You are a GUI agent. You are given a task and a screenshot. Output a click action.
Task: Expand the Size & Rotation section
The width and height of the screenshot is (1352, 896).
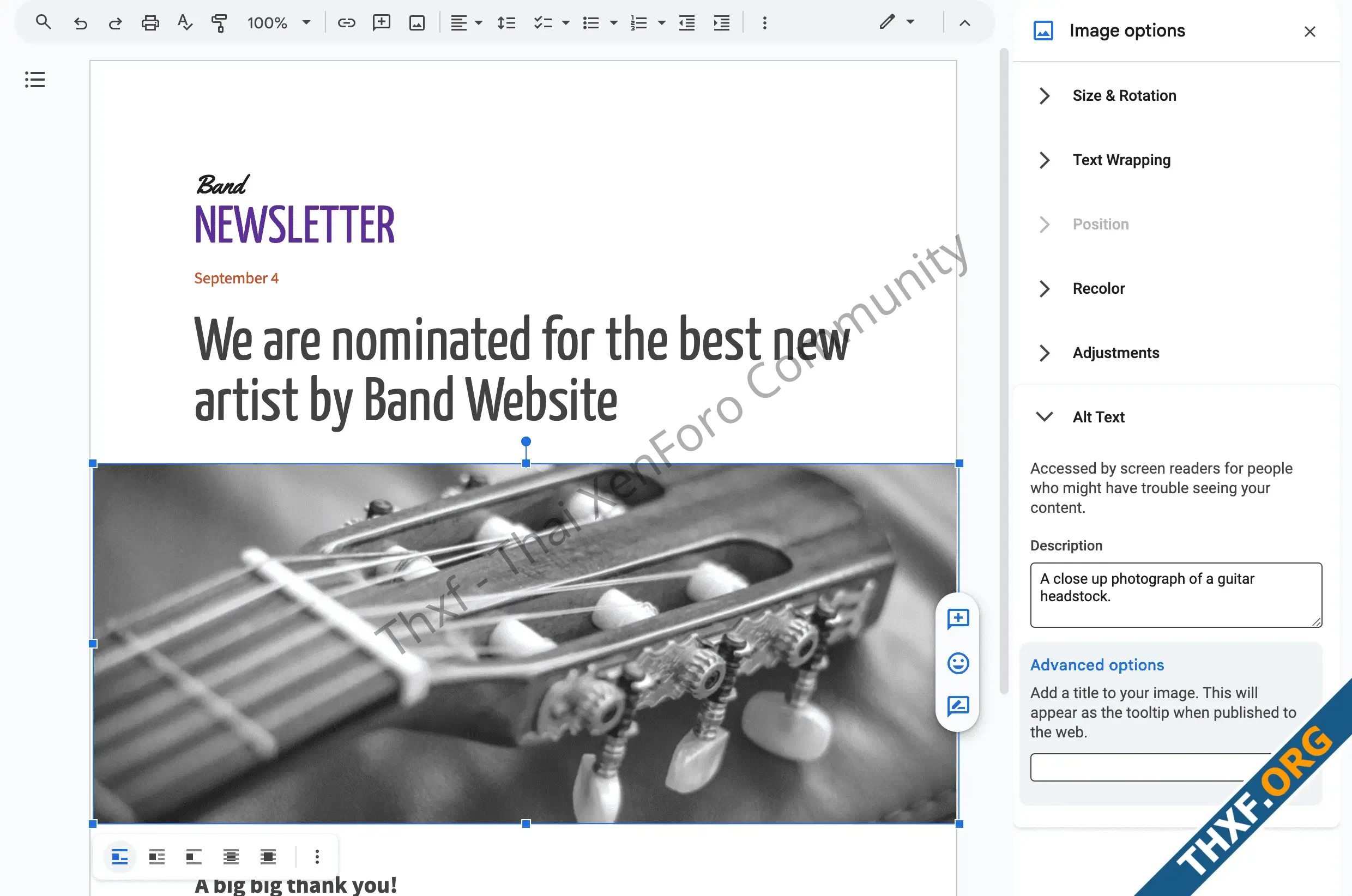(1124, 95)
